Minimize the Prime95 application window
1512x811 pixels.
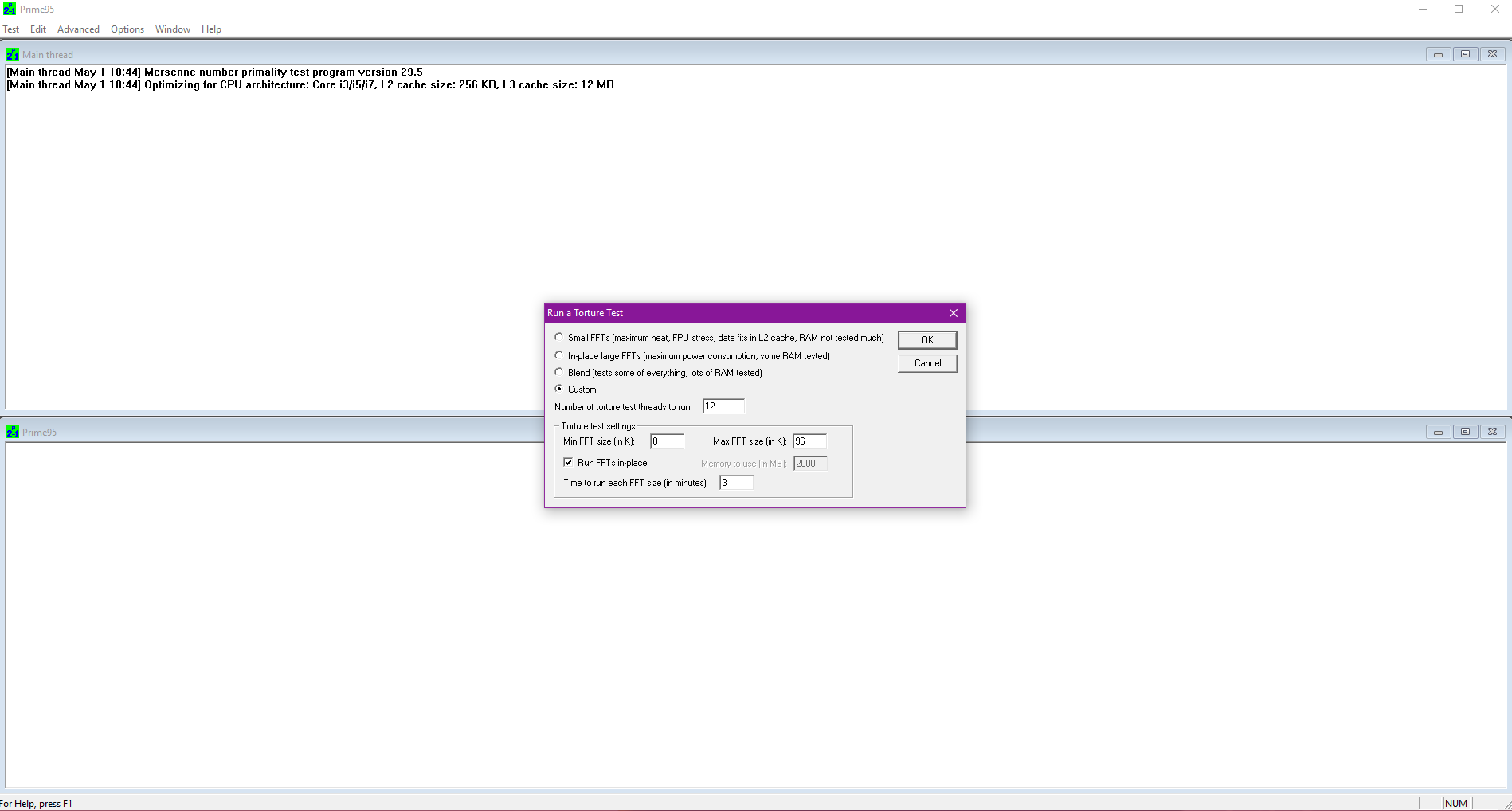(x=1423, y=10)
